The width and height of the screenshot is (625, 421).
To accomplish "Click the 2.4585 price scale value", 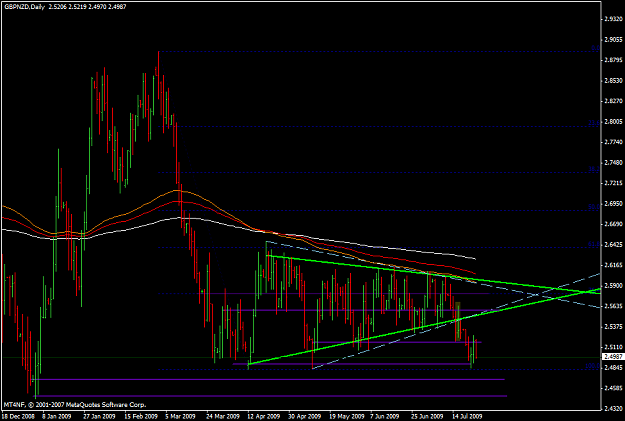I will click(x=613, y=388).
